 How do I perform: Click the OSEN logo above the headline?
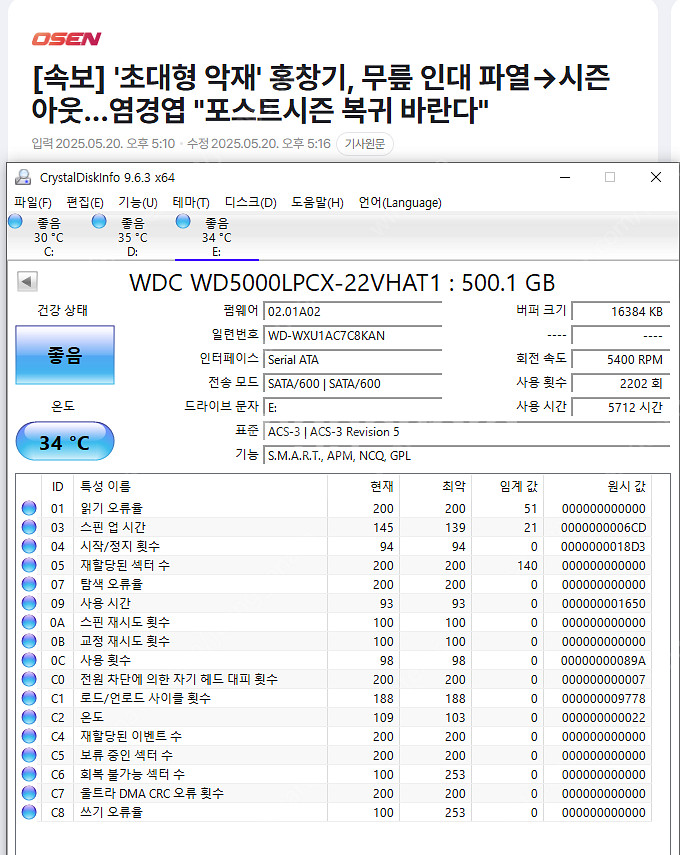[66, 39]
